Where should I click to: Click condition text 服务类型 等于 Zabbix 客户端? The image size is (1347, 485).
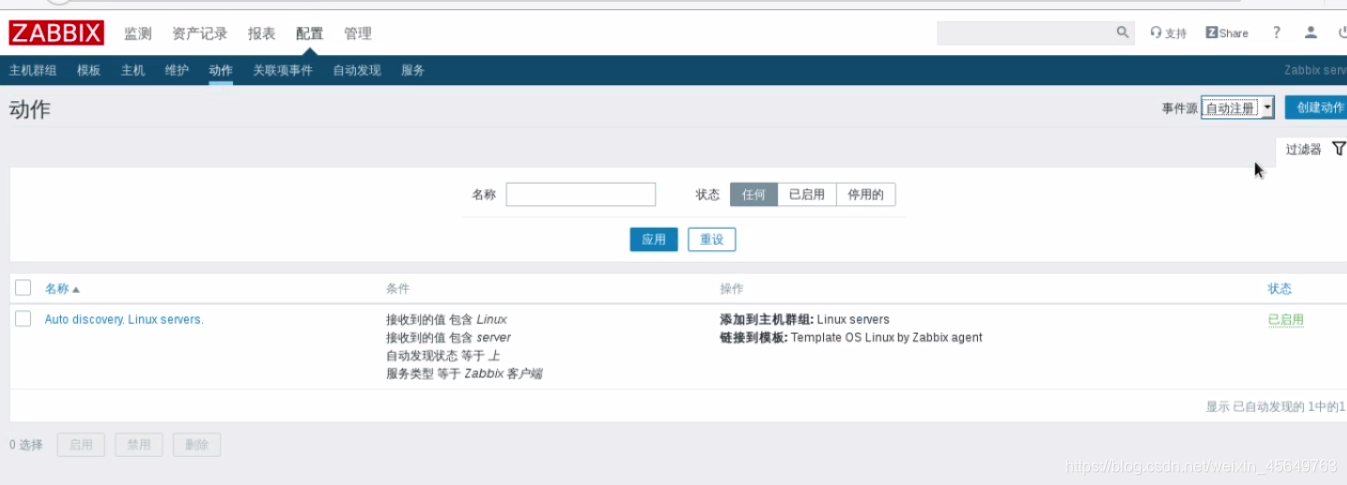[464, 373]
